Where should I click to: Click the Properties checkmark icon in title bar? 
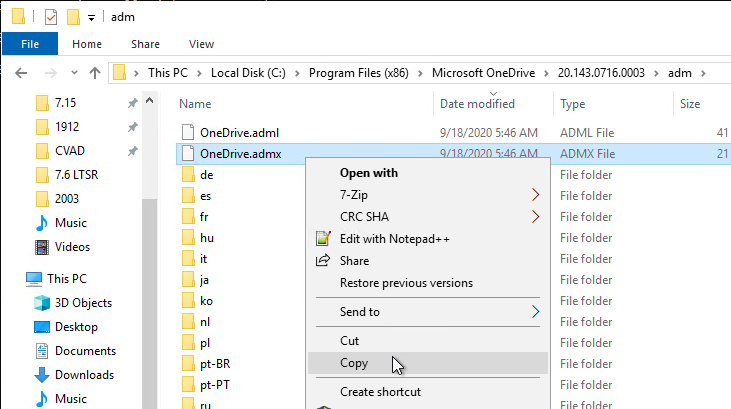(x=50, y=17)
